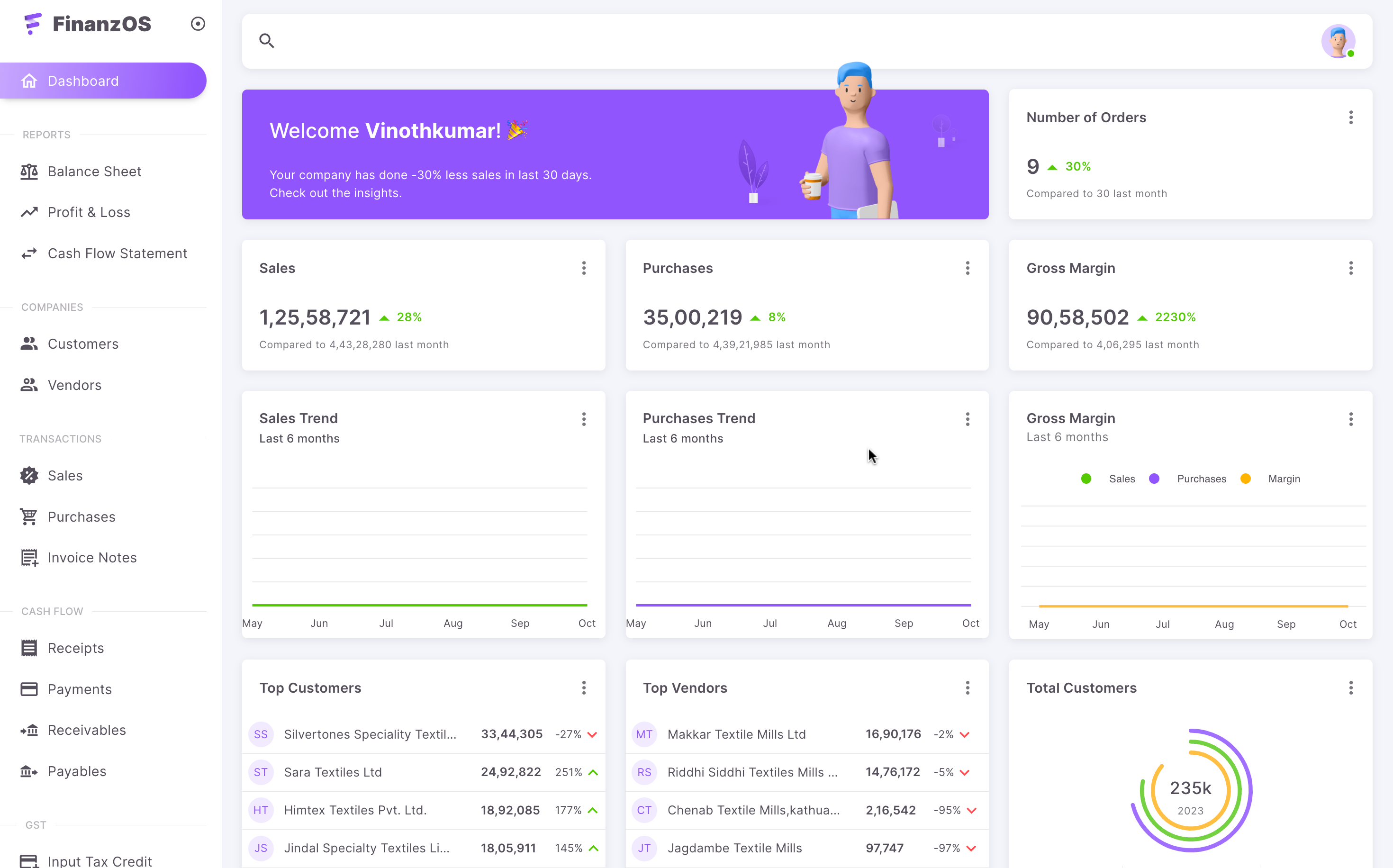Open the user profile avatar

click(x=1338, y=41)
